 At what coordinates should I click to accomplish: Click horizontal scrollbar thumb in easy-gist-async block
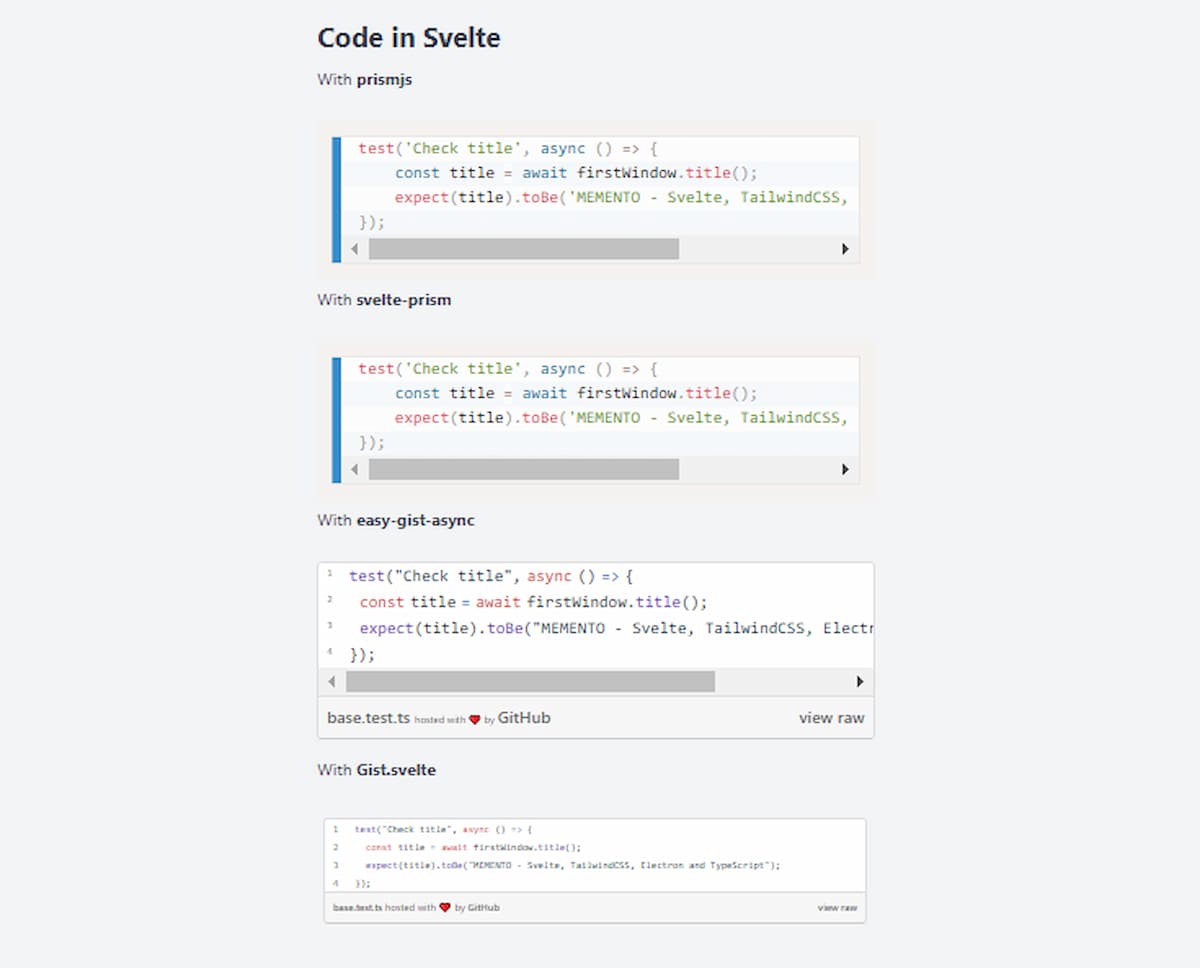click(x=530, y=682)
